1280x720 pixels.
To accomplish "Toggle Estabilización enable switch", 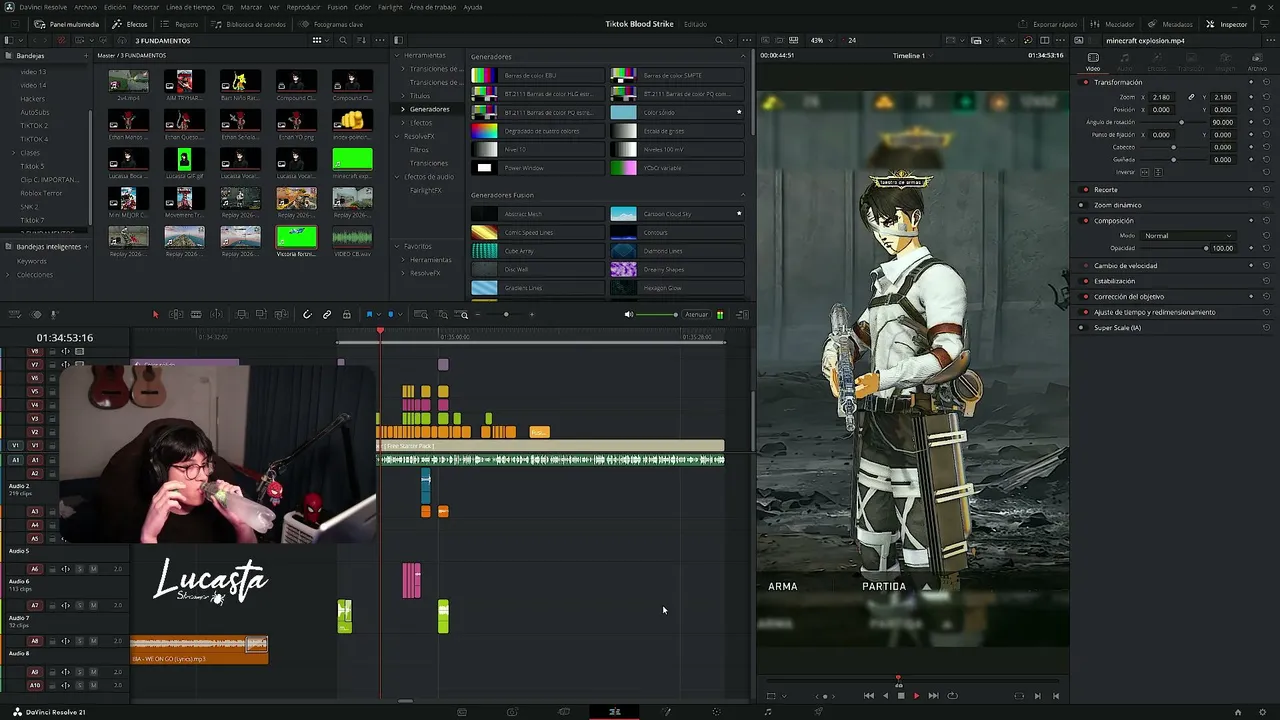I will [1085, 281].
